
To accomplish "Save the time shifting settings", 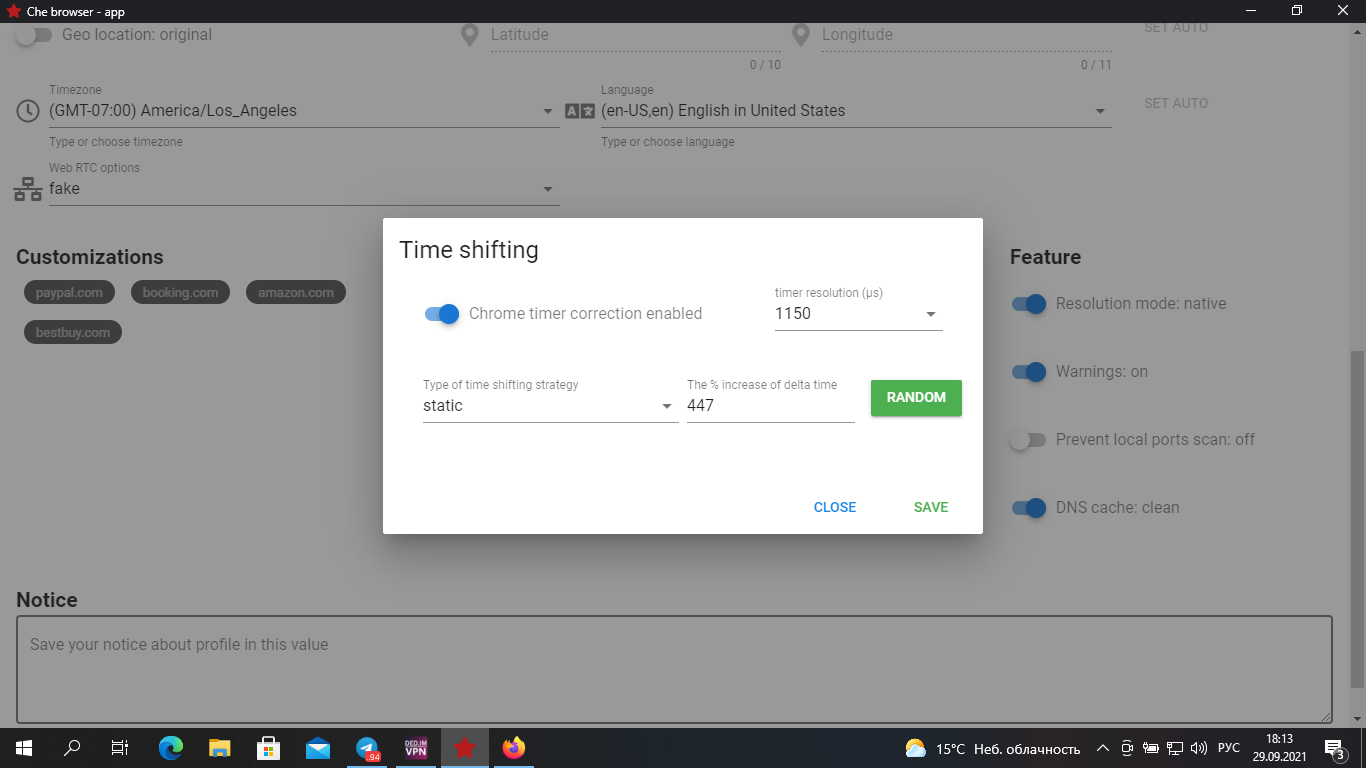I will click(x=930, y=507).
